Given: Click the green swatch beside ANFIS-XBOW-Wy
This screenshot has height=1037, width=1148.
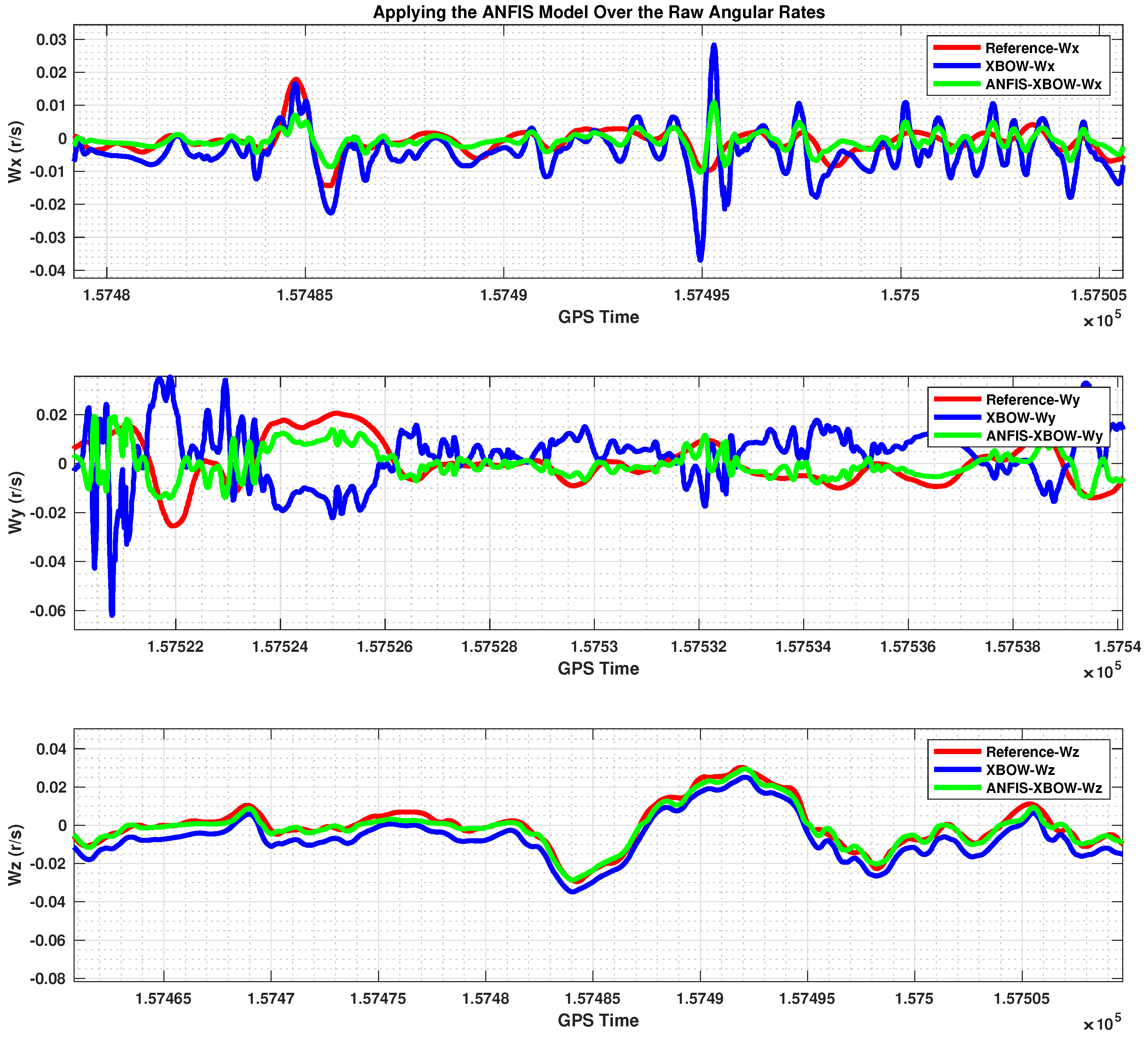Looking at the screenshot, I should (957, 436).
